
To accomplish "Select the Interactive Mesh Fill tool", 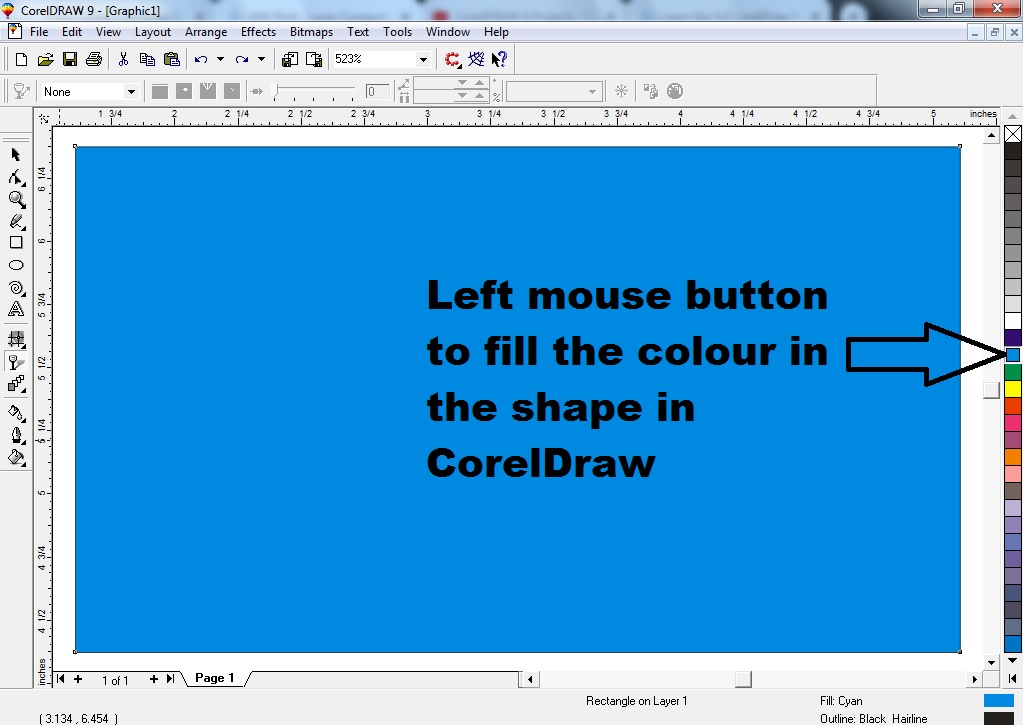I will click(16, 339).
